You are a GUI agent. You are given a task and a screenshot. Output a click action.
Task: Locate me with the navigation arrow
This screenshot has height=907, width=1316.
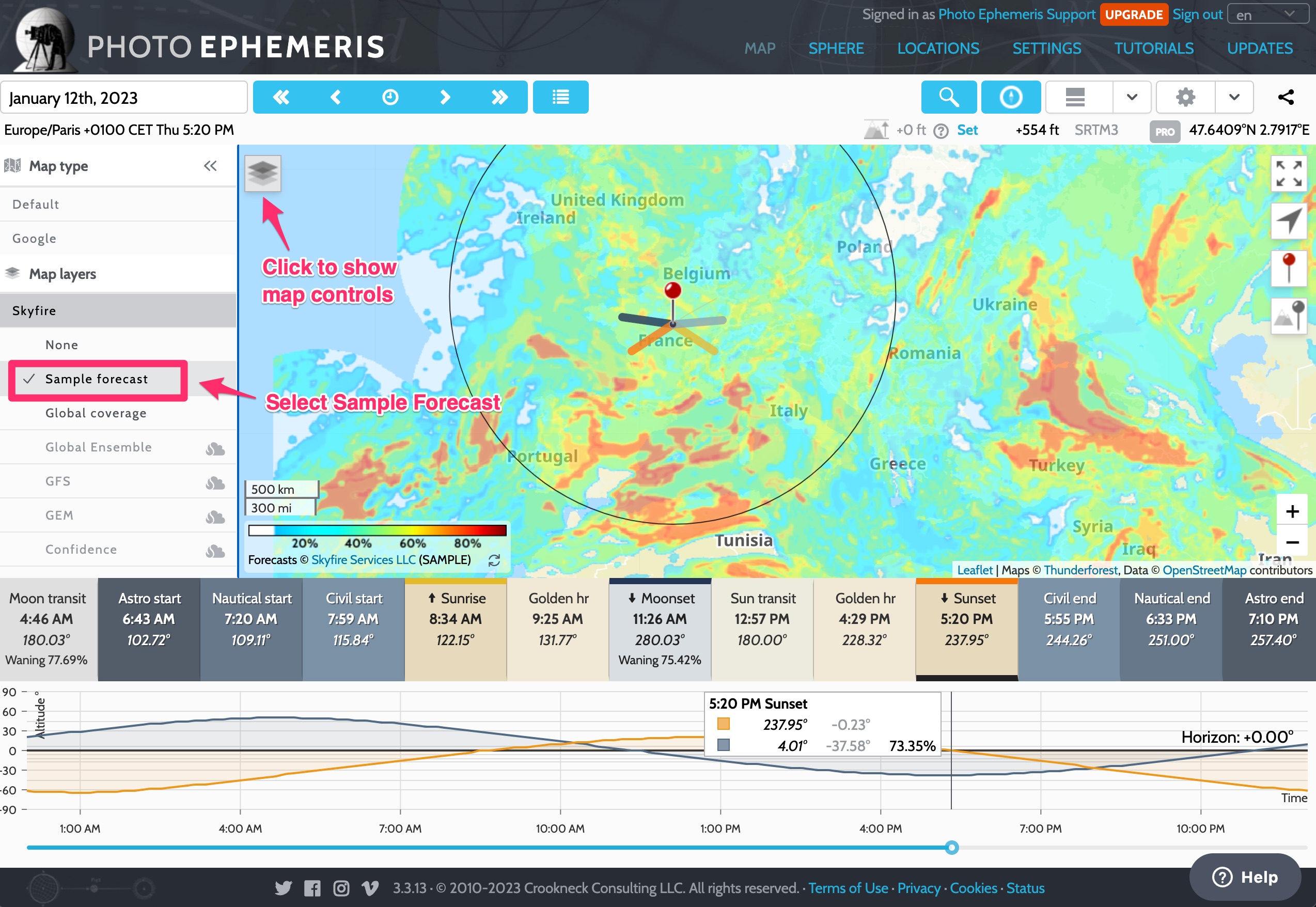[x=1288, y=221]
